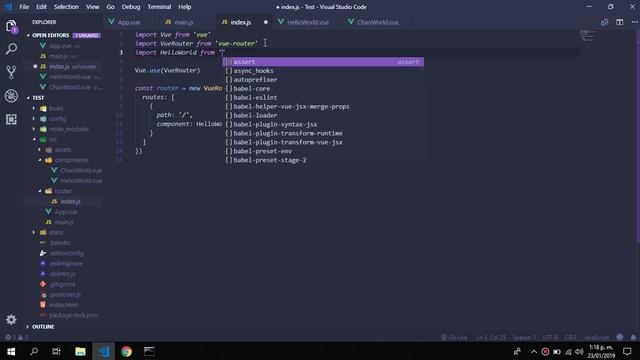Screen dimensions: 640x360
Task: Open Windows taskbar search
Action: click(34, 351)
